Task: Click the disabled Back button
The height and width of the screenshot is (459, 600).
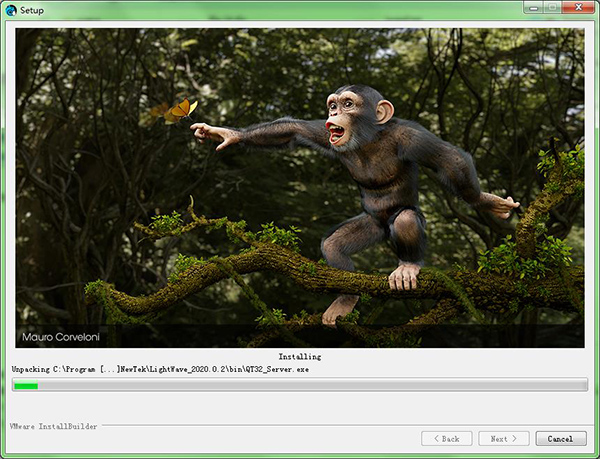Action: (x=447, y=439)
